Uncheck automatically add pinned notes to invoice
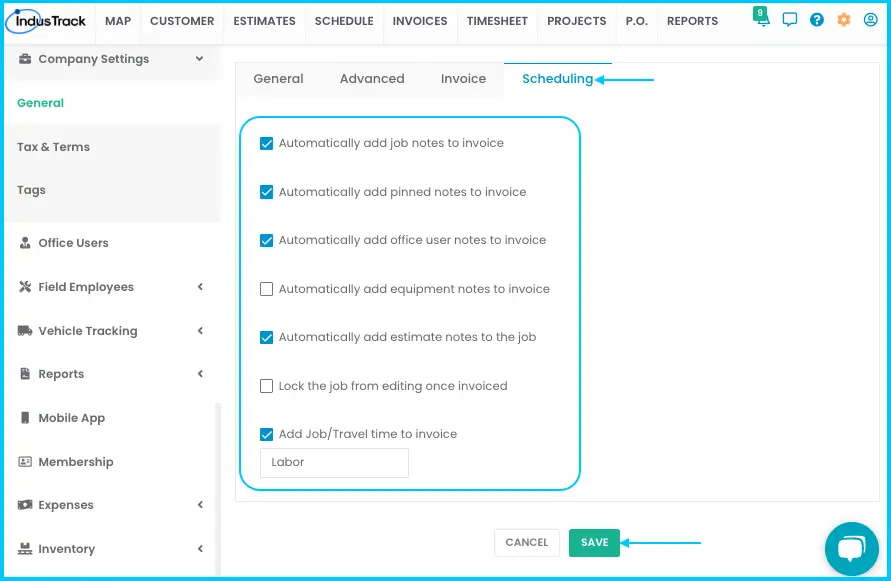 [x=267, y=192]
